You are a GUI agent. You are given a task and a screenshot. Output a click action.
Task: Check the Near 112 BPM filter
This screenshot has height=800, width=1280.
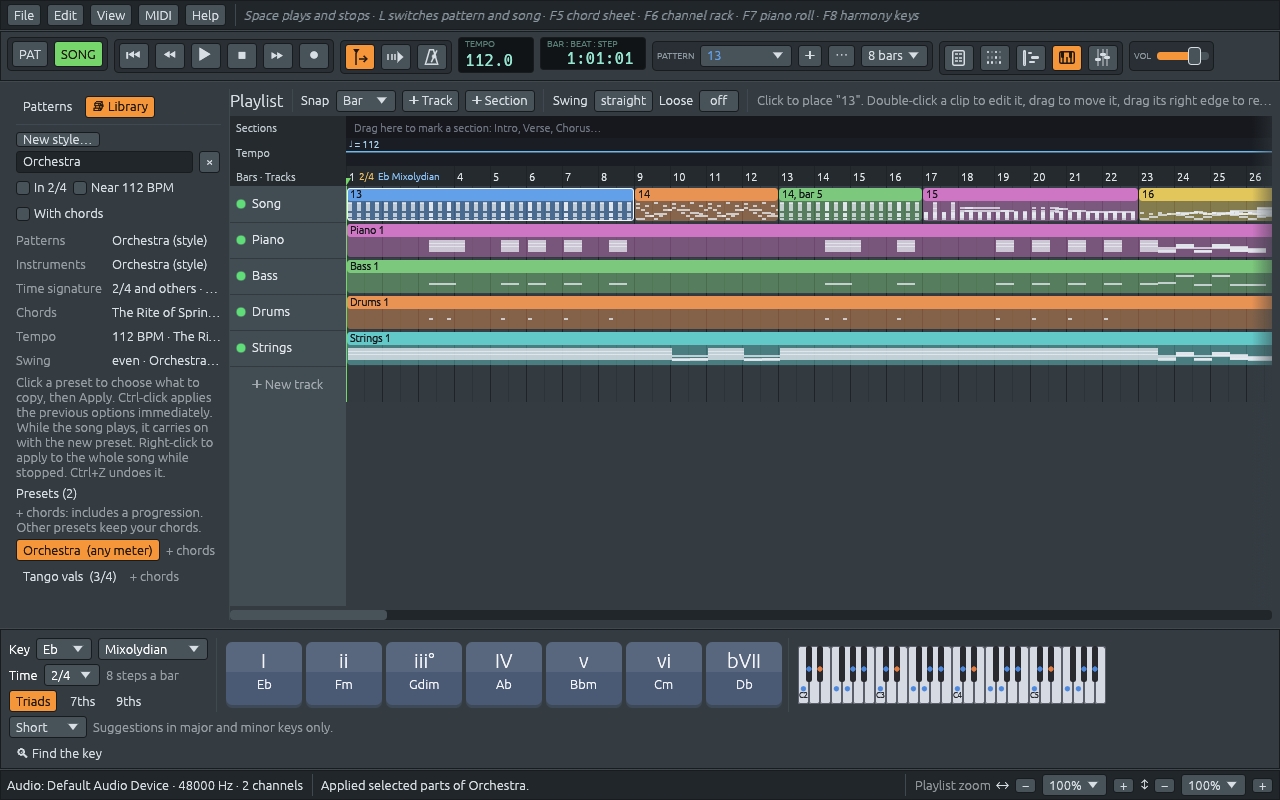click(x=80, y=188)
